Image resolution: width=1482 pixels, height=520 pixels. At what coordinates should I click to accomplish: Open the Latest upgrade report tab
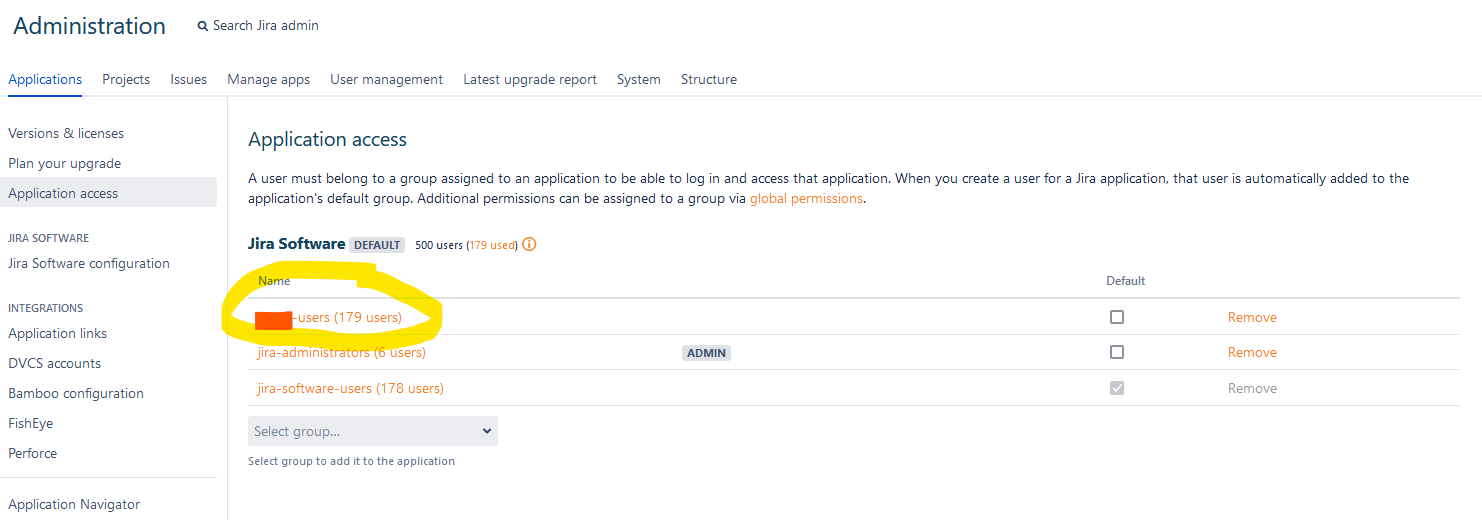530,79
